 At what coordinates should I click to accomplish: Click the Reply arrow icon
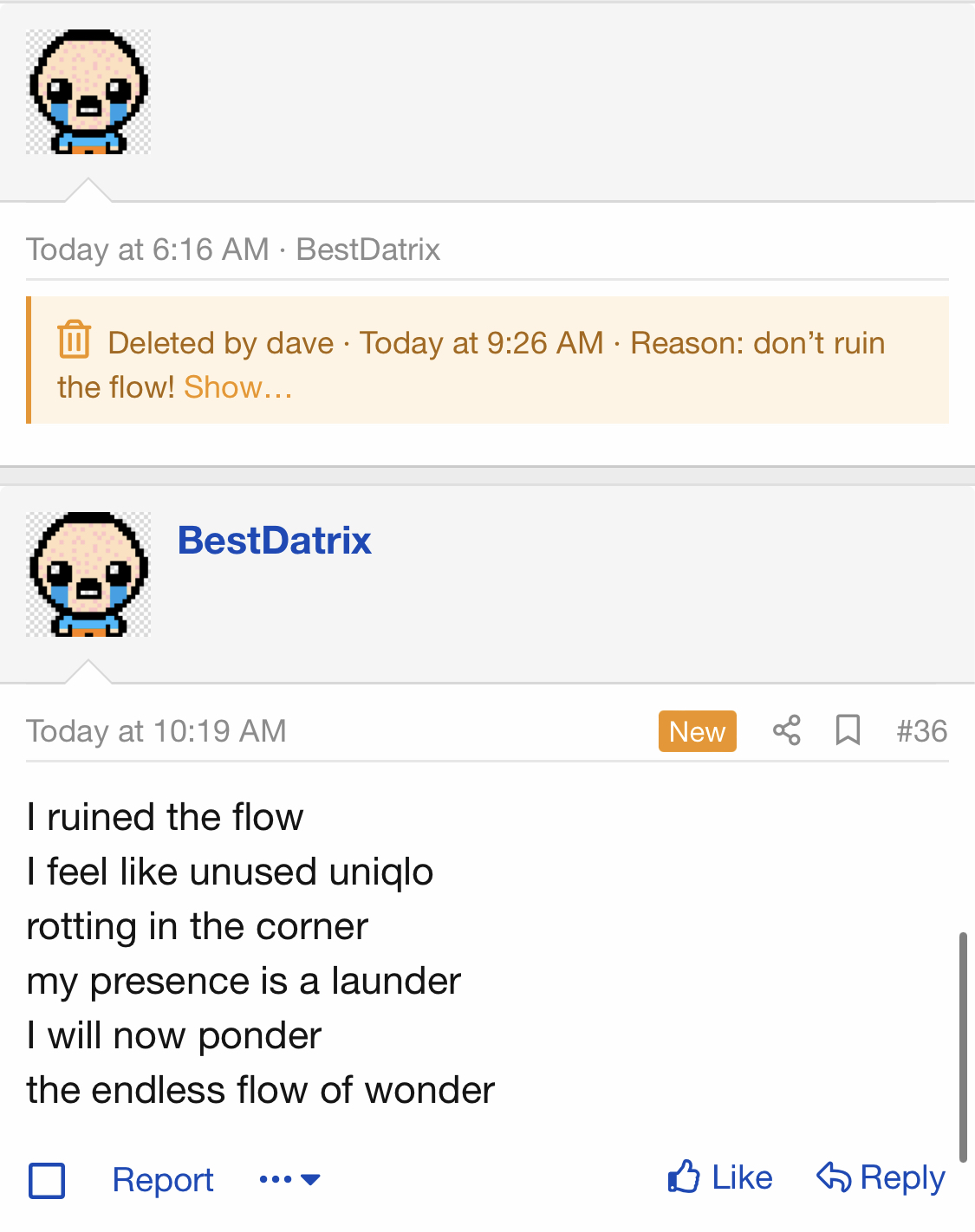point(834,1177)
